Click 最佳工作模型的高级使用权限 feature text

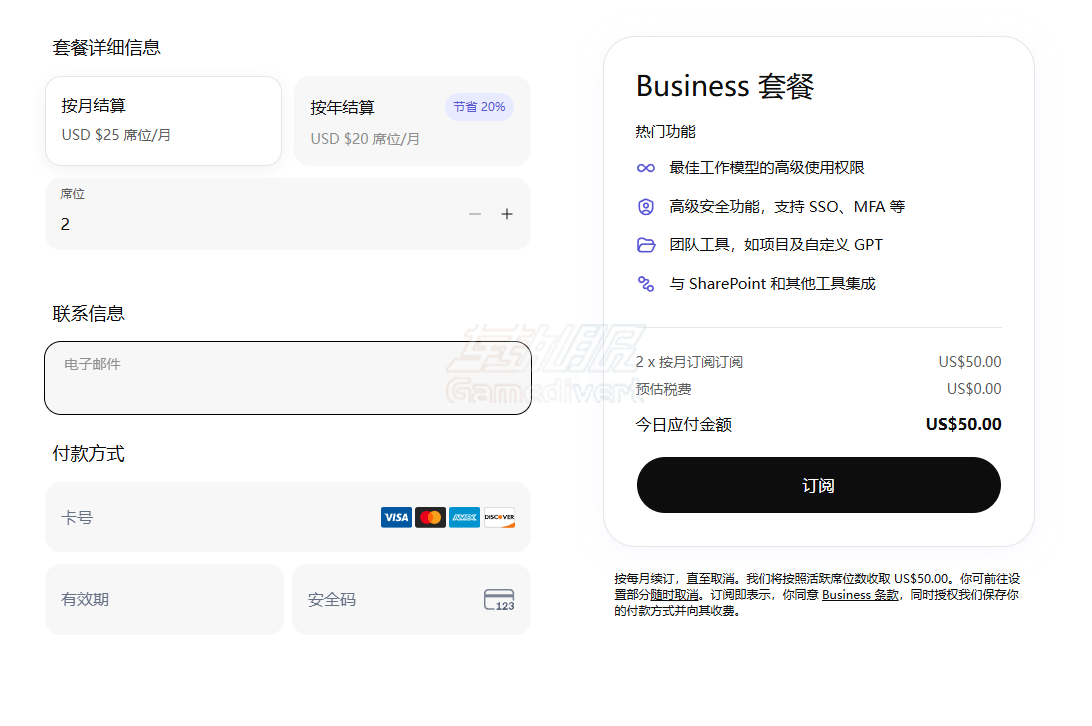[767, 168]
